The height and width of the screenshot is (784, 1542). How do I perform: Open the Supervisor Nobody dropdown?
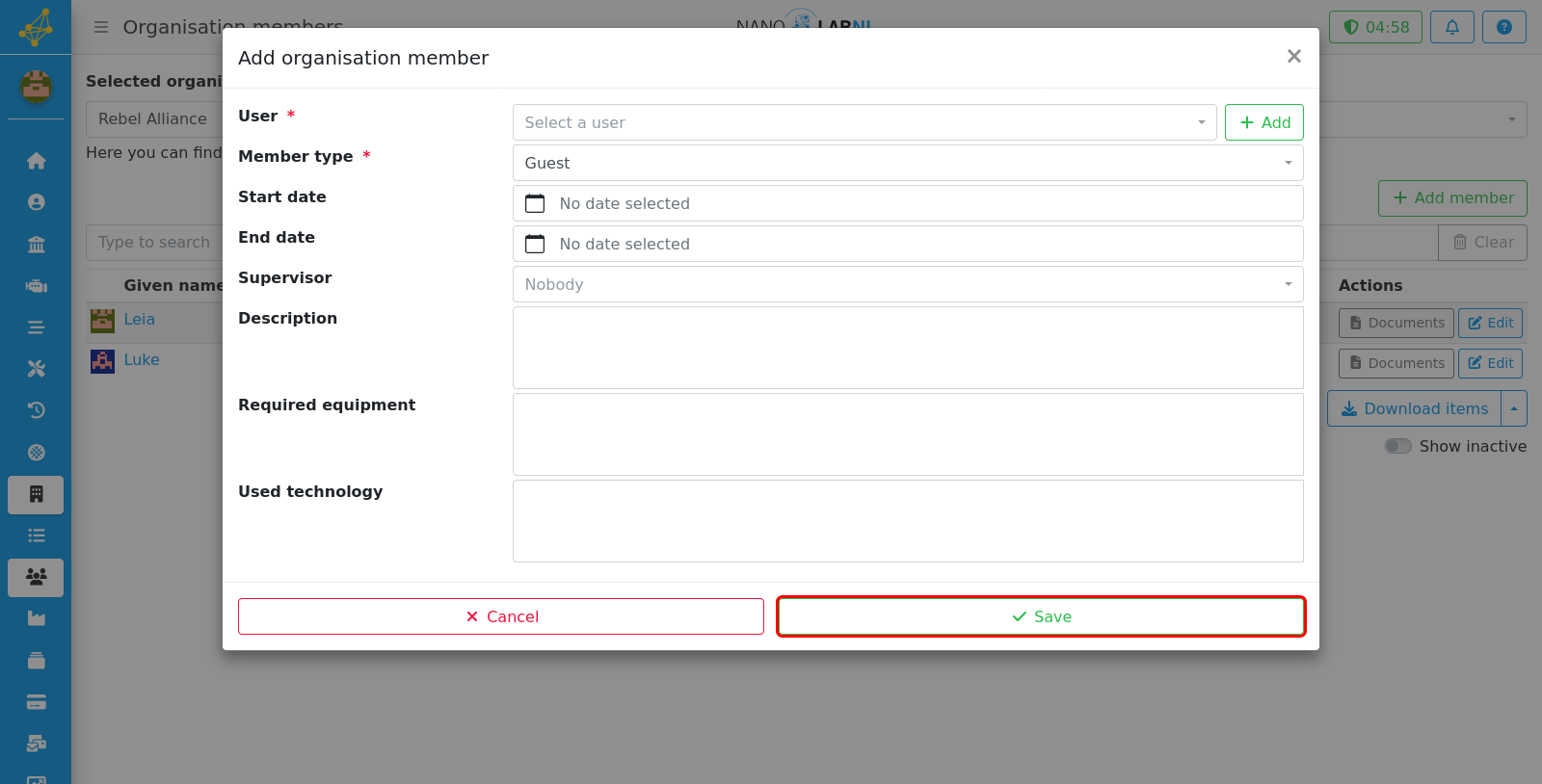pos(908,284)
